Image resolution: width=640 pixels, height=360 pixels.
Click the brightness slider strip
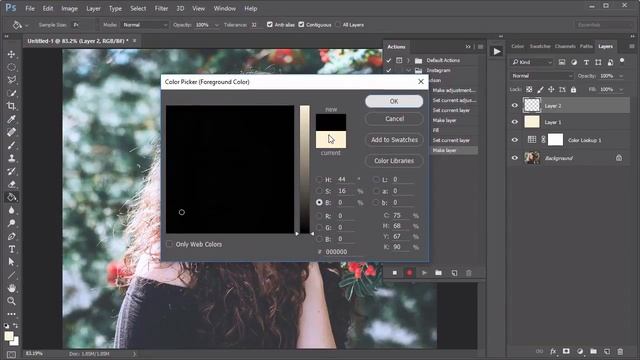[x=304, y=169]
